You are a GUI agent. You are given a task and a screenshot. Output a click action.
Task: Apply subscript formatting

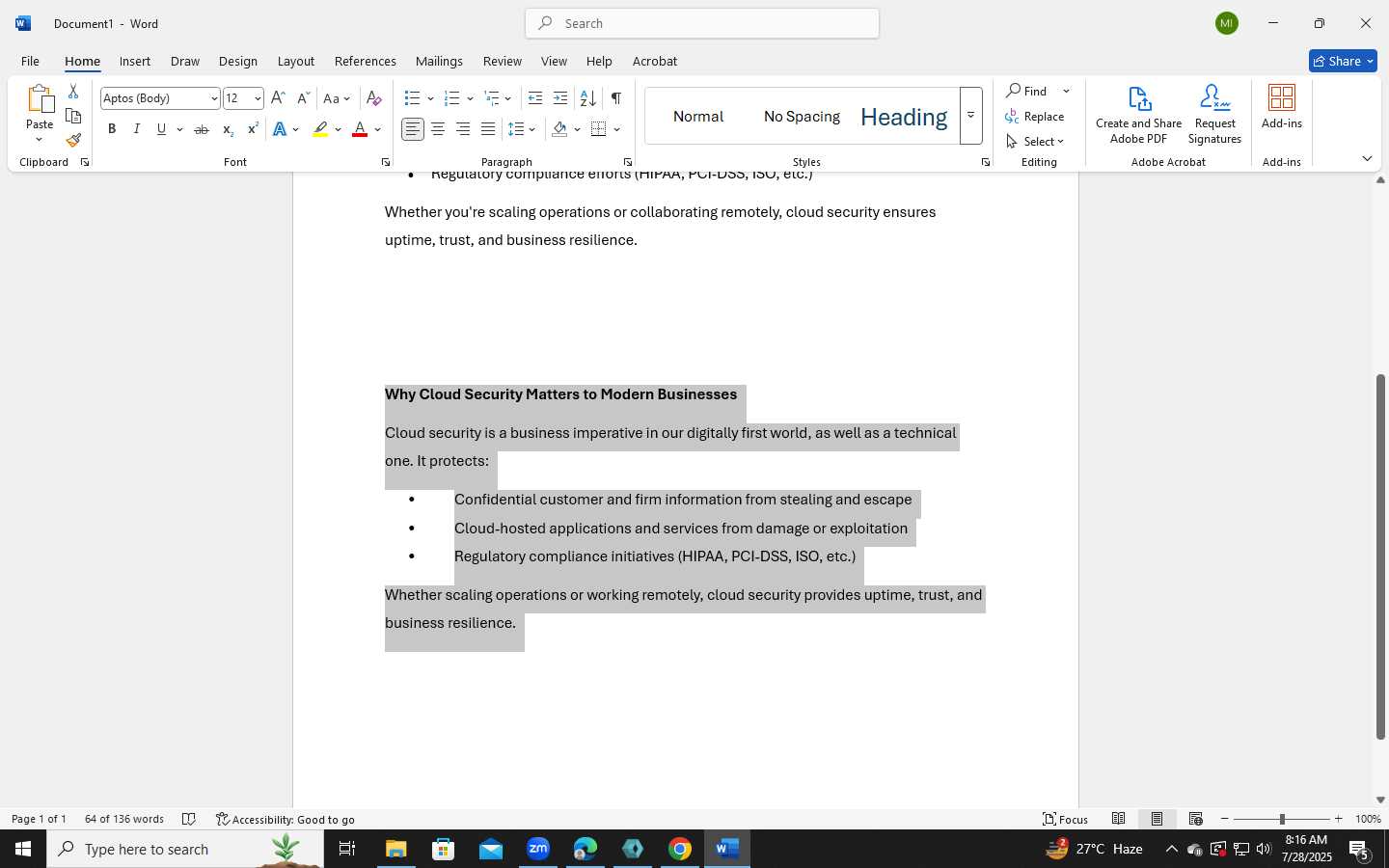228,129
